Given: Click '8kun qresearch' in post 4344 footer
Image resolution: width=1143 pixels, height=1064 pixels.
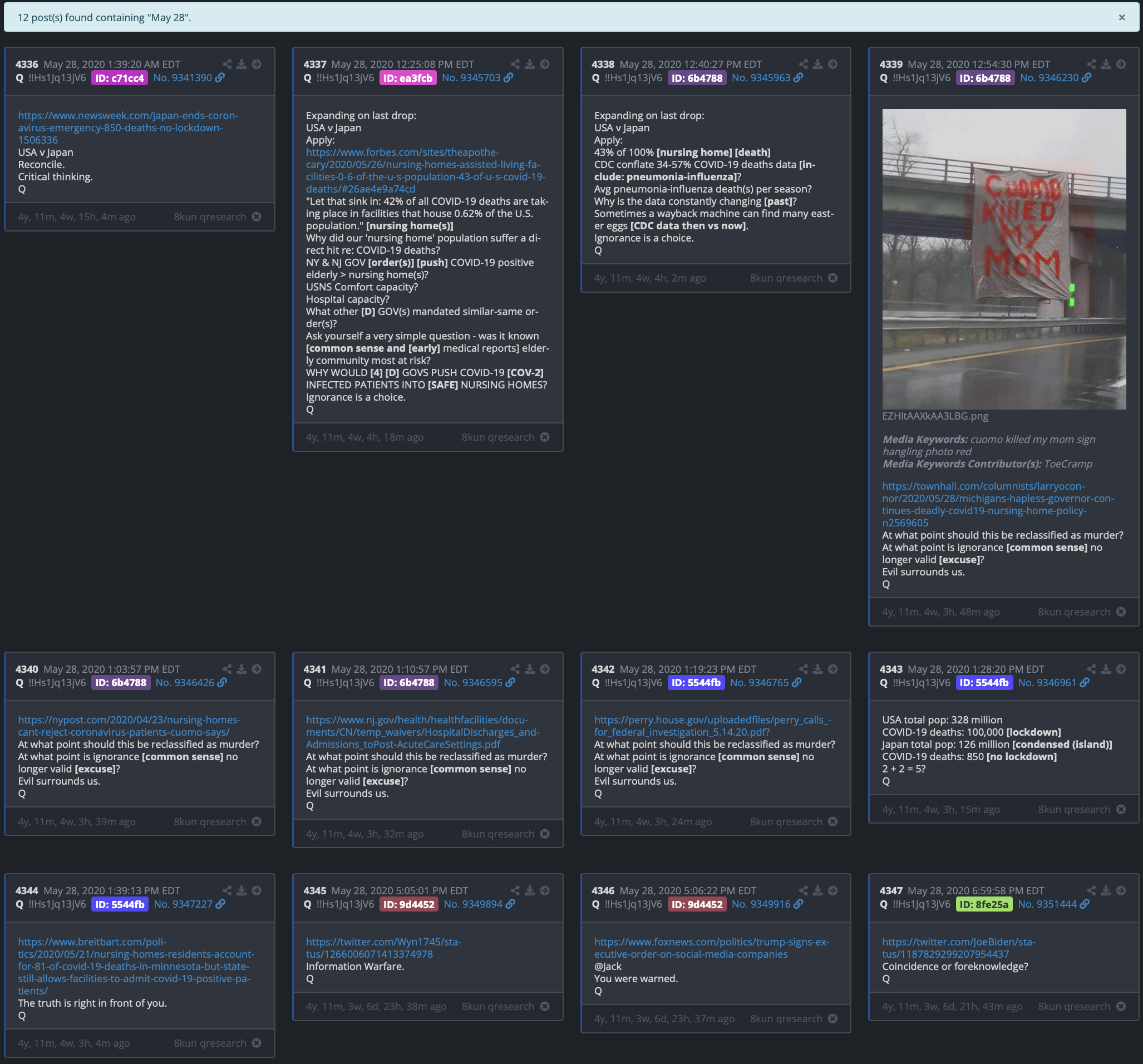Looking at the screenshot, I should click(210, 1043).
